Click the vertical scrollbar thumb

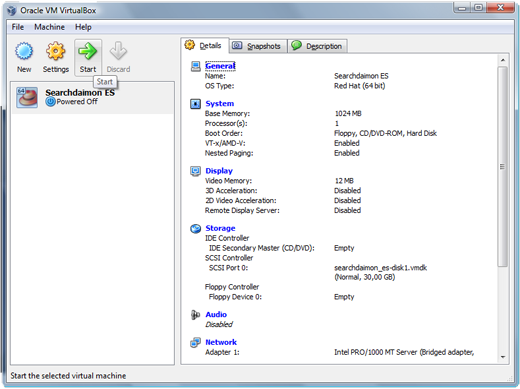tap(503, 166)
